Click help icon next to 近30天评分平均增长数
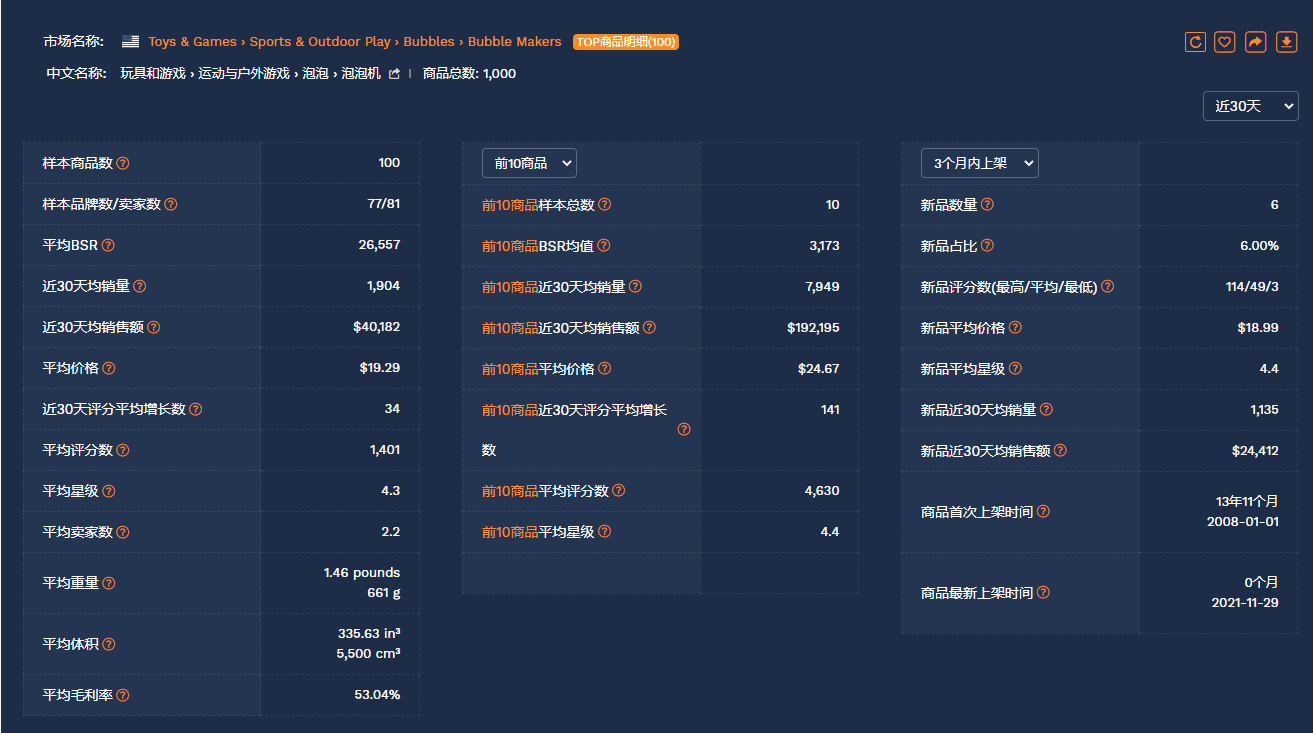 click(196, 409)
